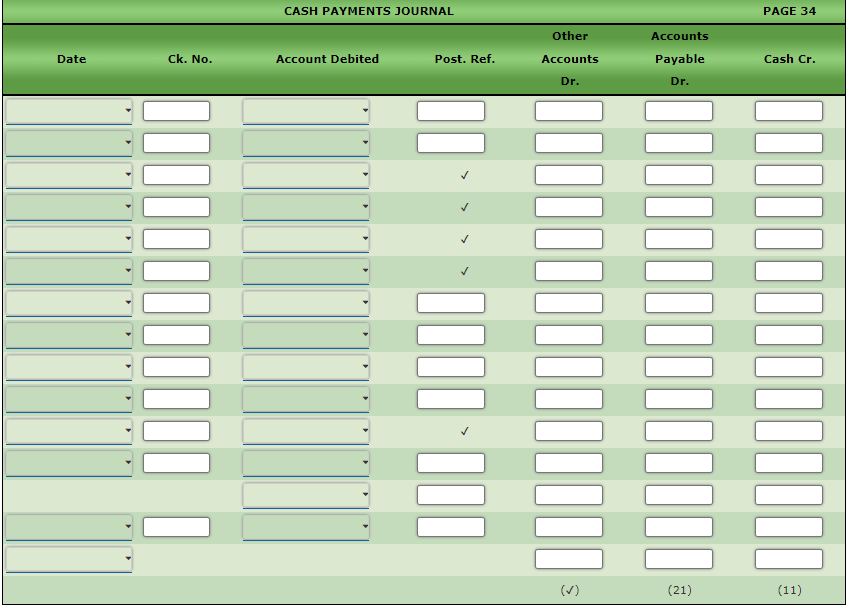Click eighth row's Accounts Payable Dr. field
Image resolution: width=848 pixels, height=607 pixels.
pos(679,335)
